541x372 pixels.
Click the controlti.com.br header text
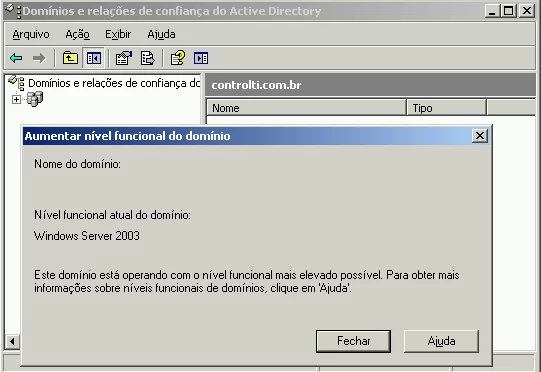256,85
